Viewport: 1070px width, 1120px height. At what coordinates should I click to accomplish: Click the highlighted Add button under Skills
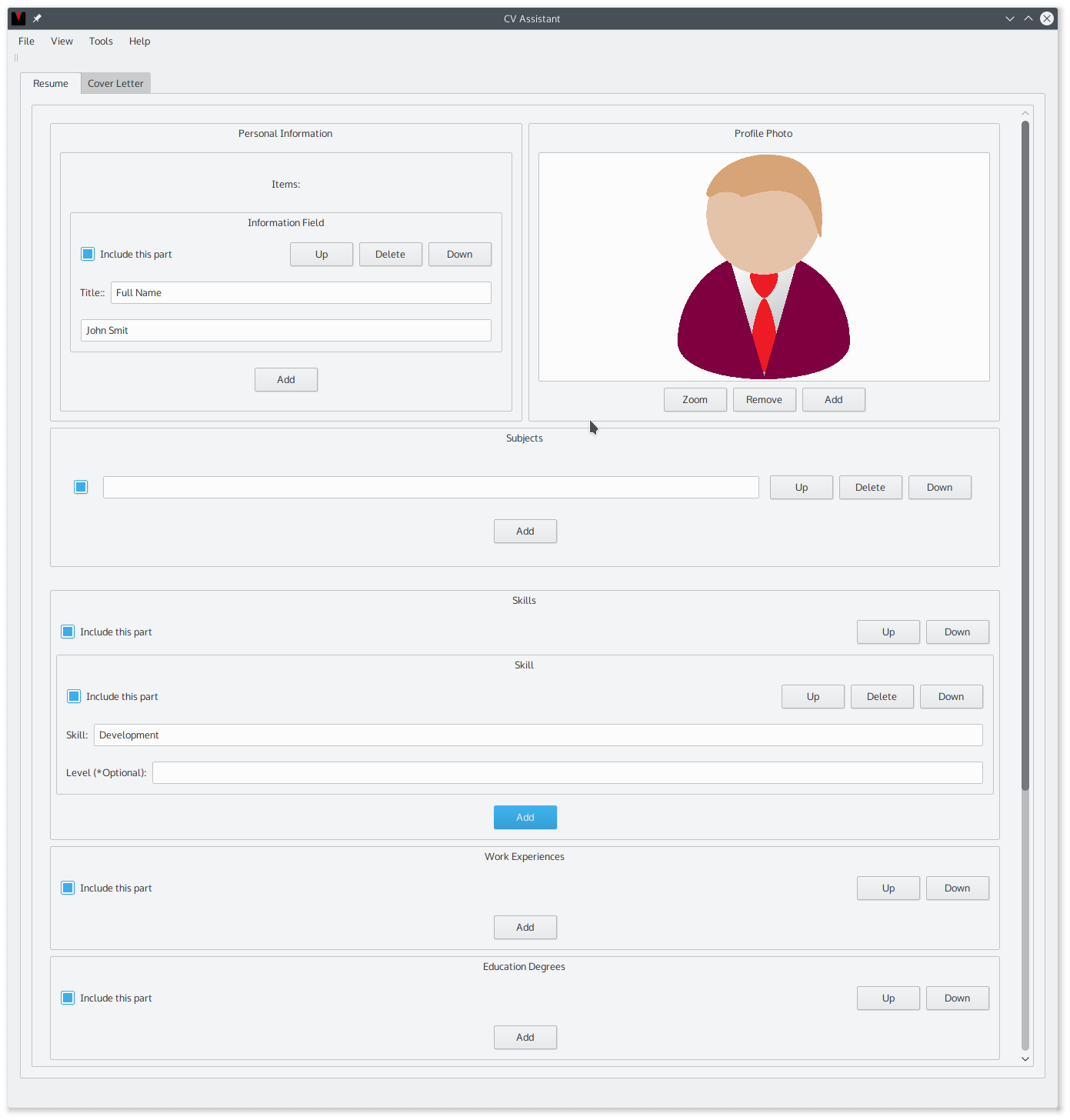[525, 818]
